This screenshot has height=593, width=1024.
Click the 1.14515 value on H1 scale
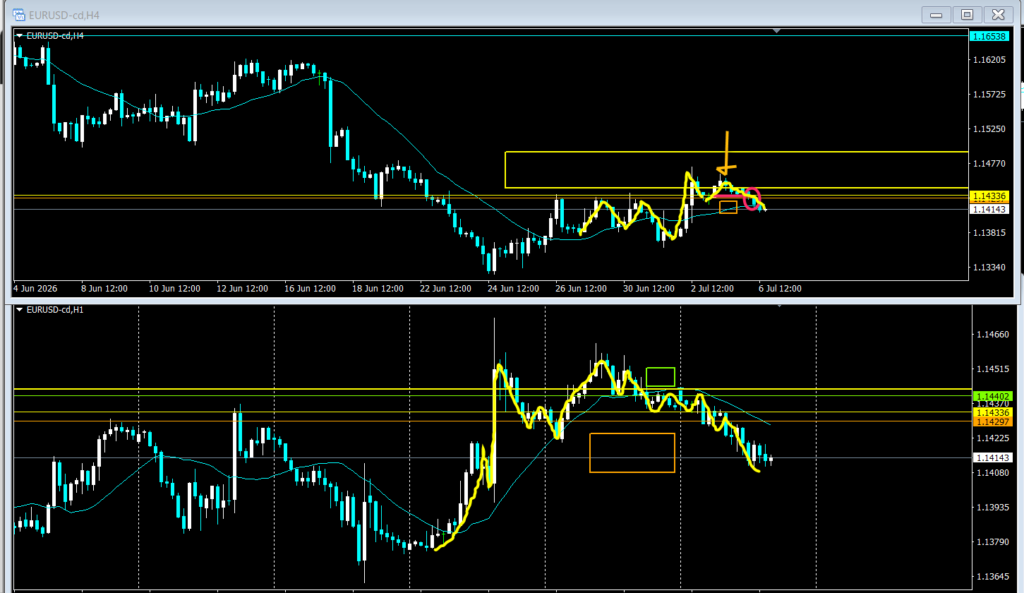[993, 370]
